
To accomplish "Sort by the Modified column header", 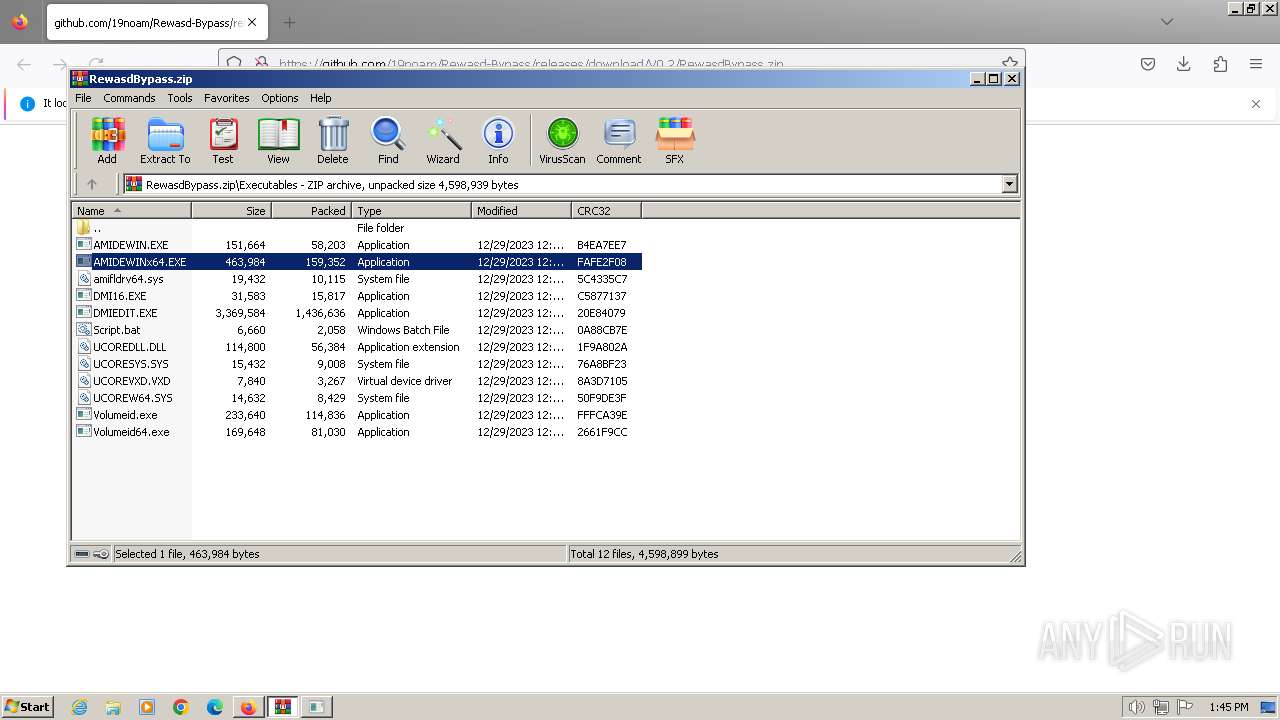I will [521, 211].
